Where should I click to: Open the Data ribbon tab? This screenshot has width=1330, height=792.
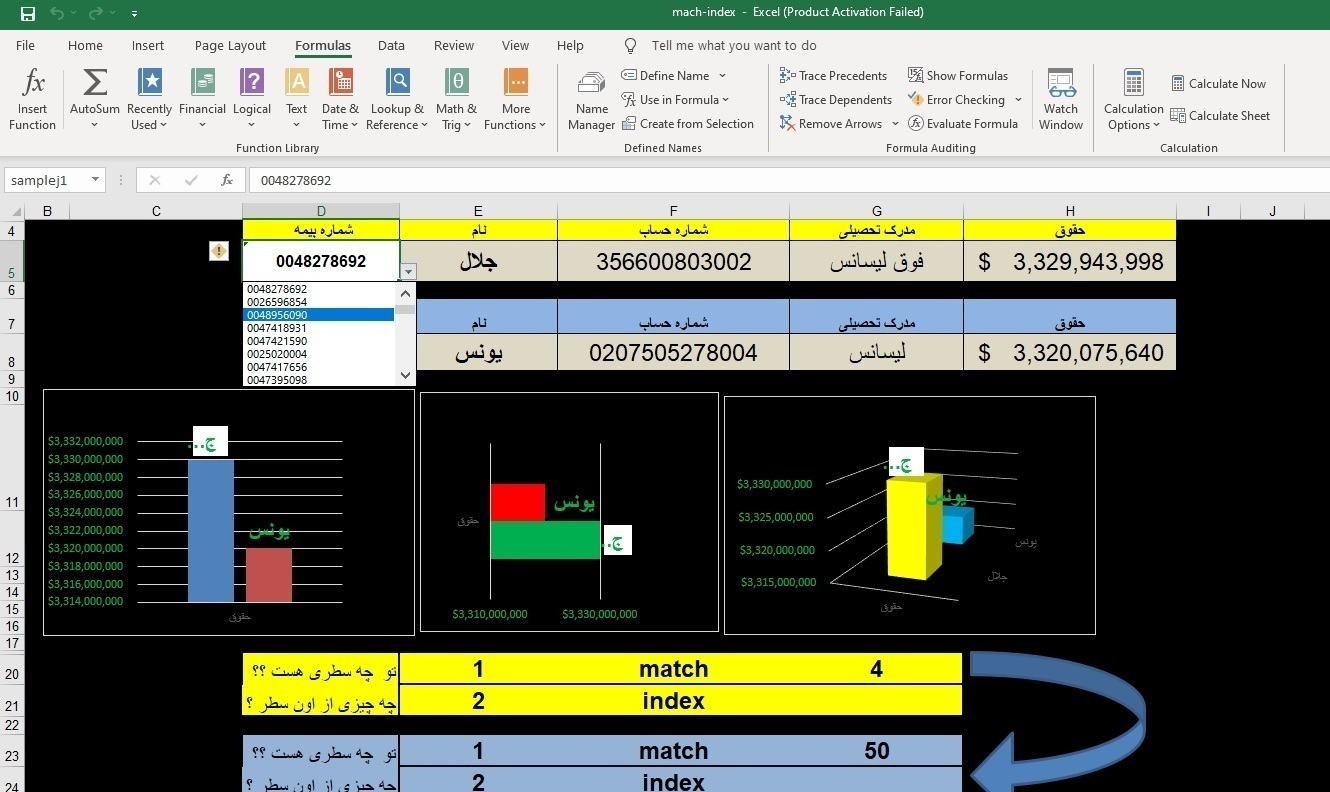(x=391, y=45)
